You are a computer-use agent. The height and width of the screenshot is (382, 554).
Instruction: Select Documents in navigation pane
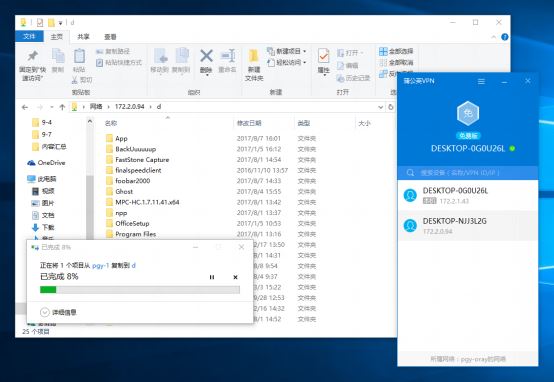(x=43, y=215)
